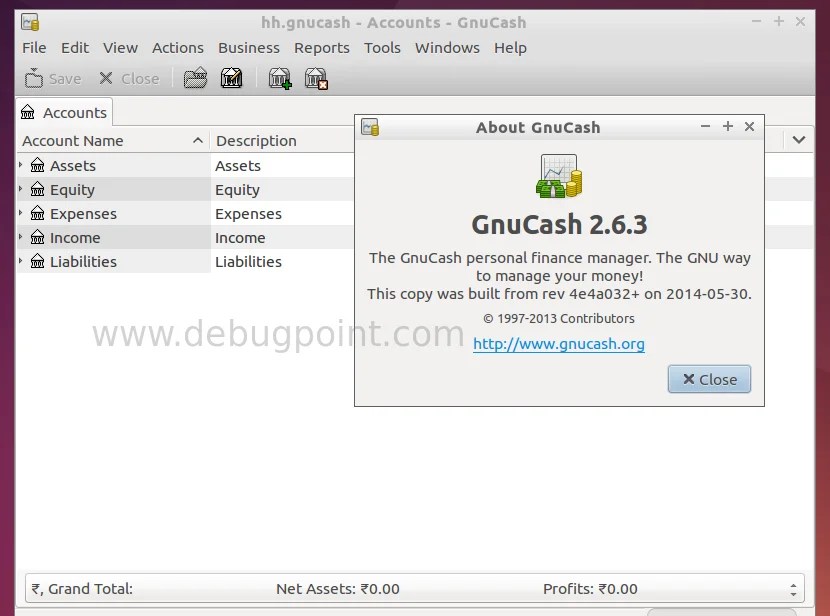Click the bank icon of Expenses account
Screen dimensions: 830x616
tap(38, 213)
